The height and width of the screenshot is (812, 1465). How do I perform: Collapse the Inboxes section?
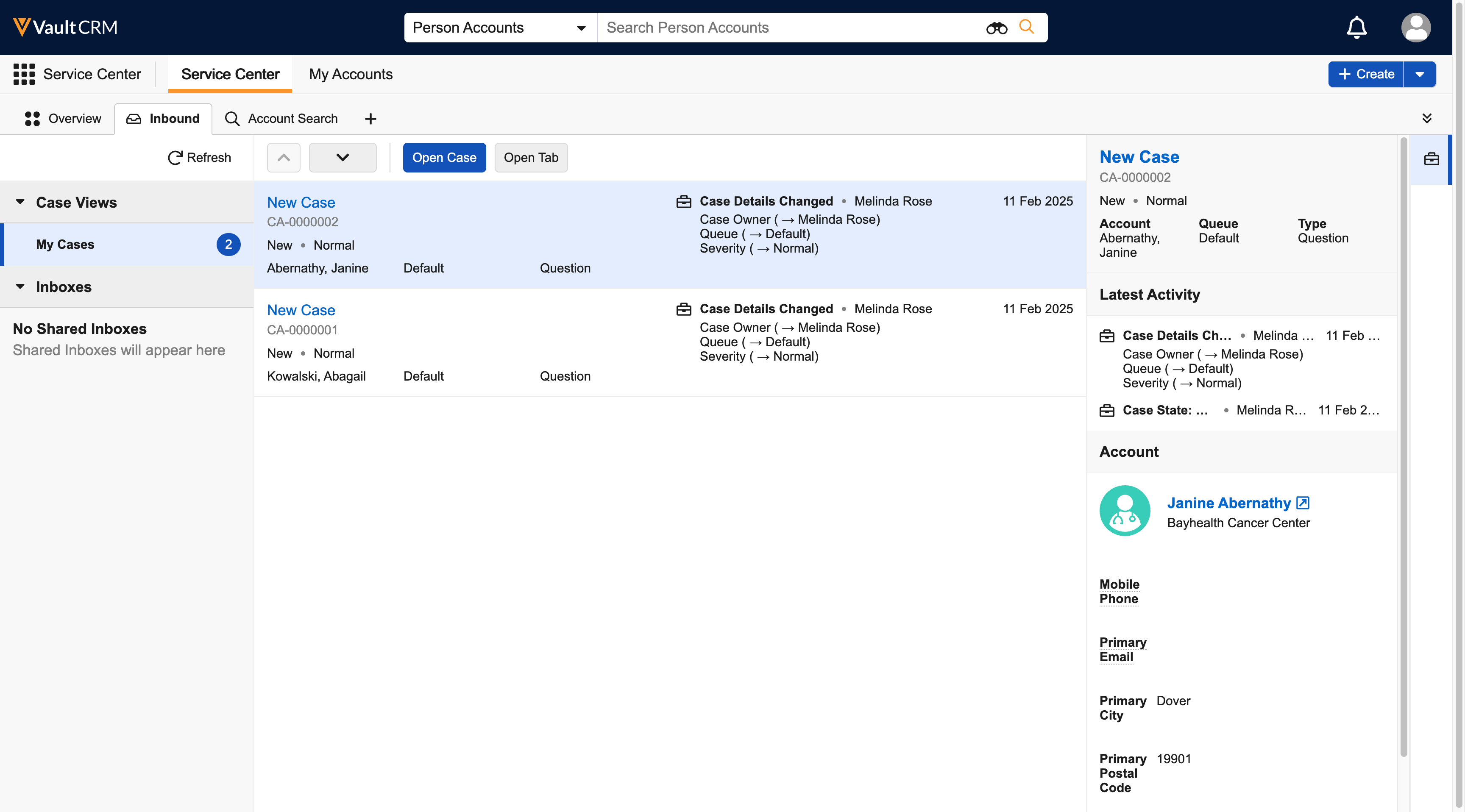[20, 286]
